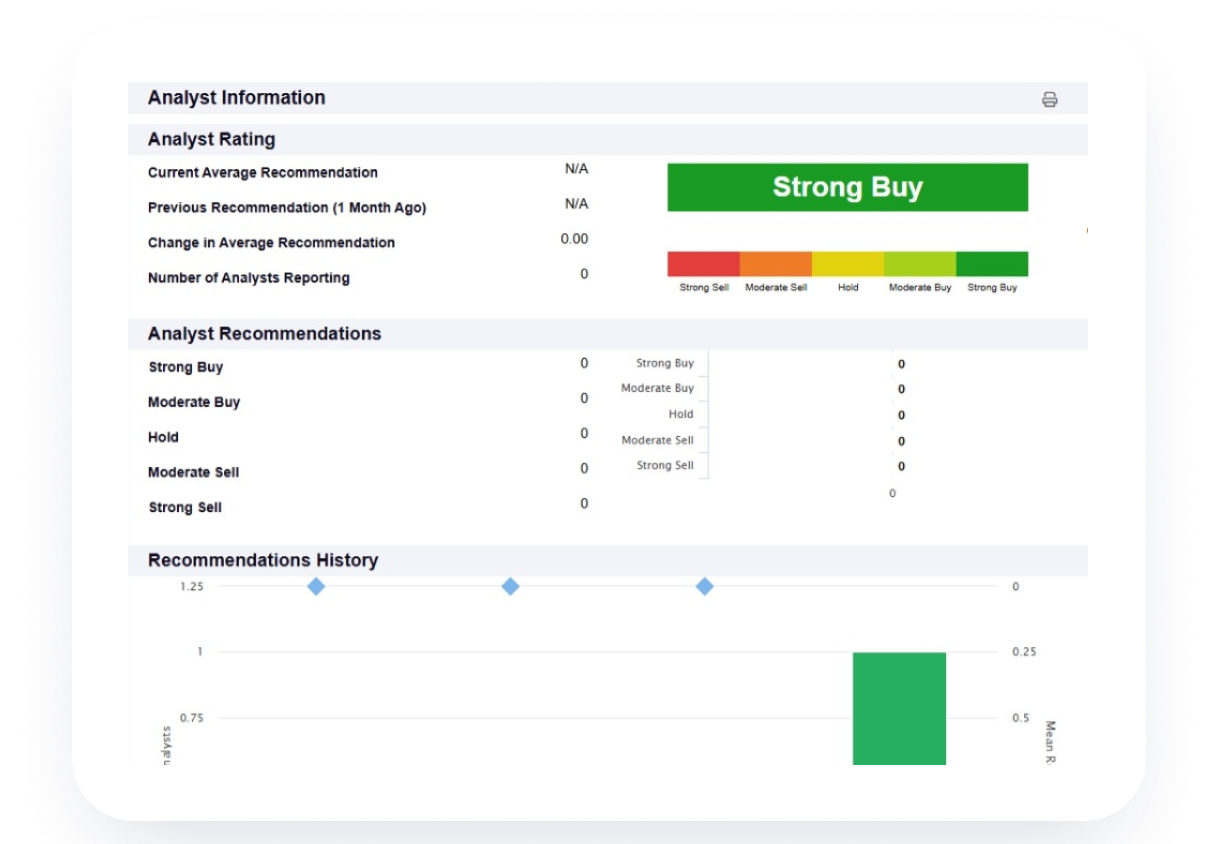
Task: Click the orange Moderate Sell color segment
Action: (x=776, y=264)
